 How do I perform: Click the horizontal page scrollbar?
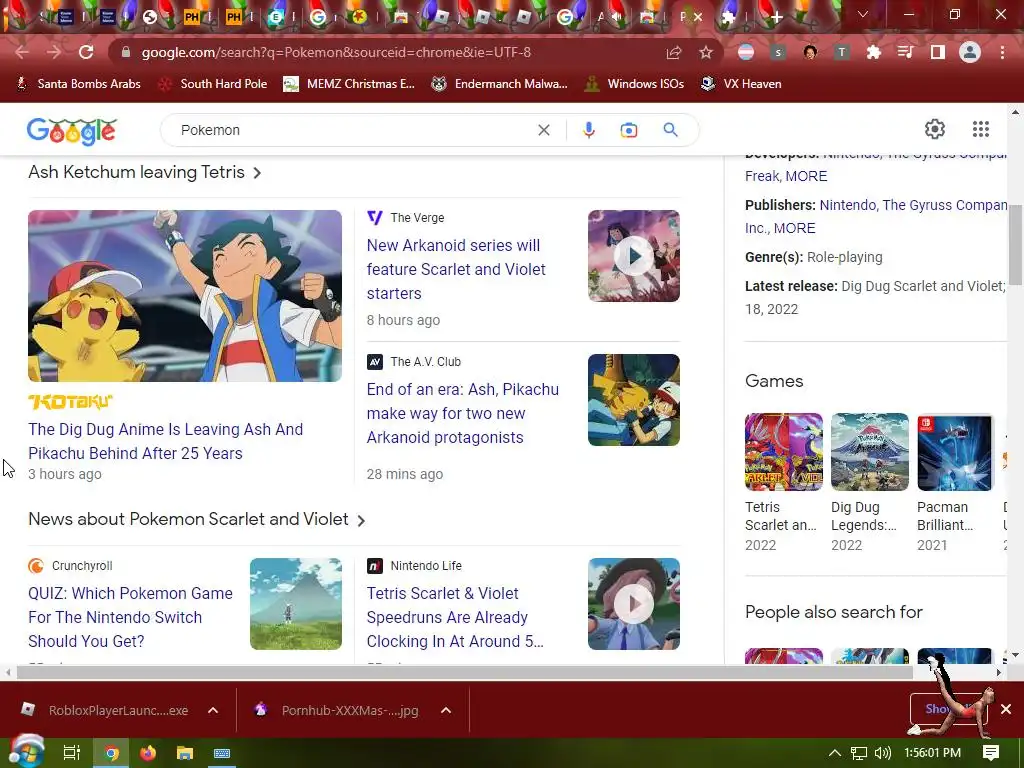(464, 672)
